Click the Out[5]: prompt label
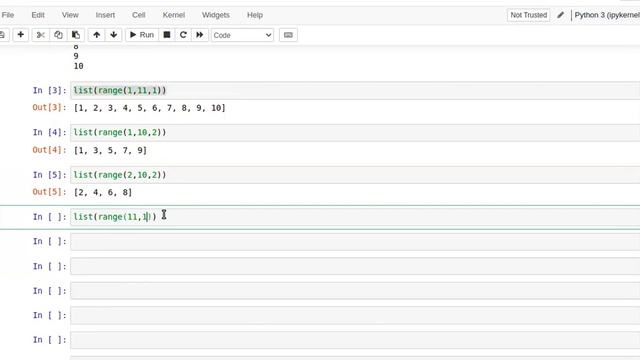640x360 pixels. click(x=49, y=192)
